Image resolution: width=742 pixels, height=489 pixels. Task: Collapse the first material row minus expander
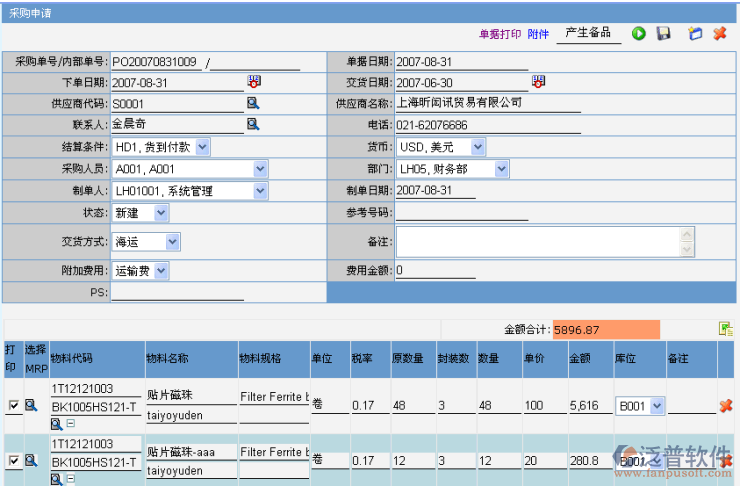pyautogui.click(x=70, y=425)
